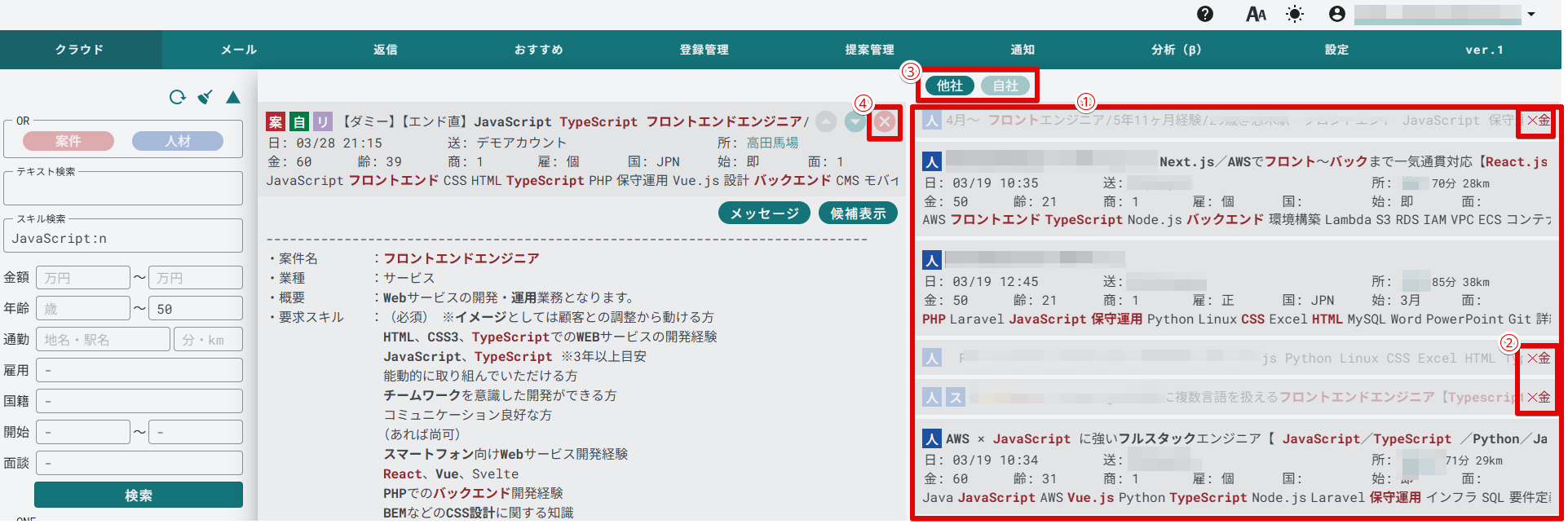The width and height of the screenshot is (1568, 524).
Task: Go to next item with teal down arrow
Action: coord(855,122)
